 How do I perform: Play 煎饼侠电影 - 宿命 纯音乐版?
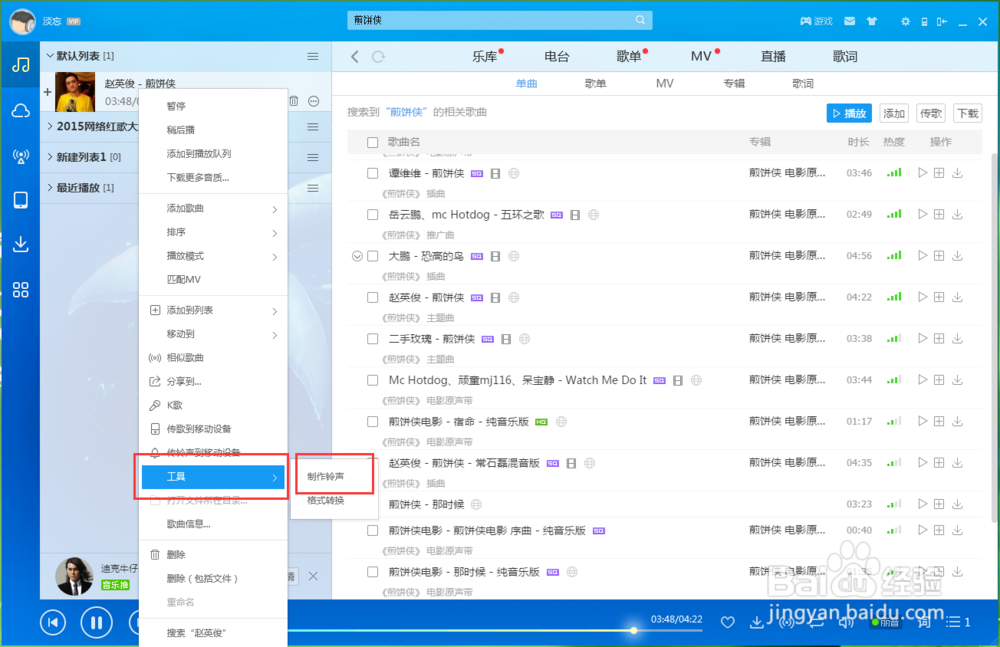922,421
